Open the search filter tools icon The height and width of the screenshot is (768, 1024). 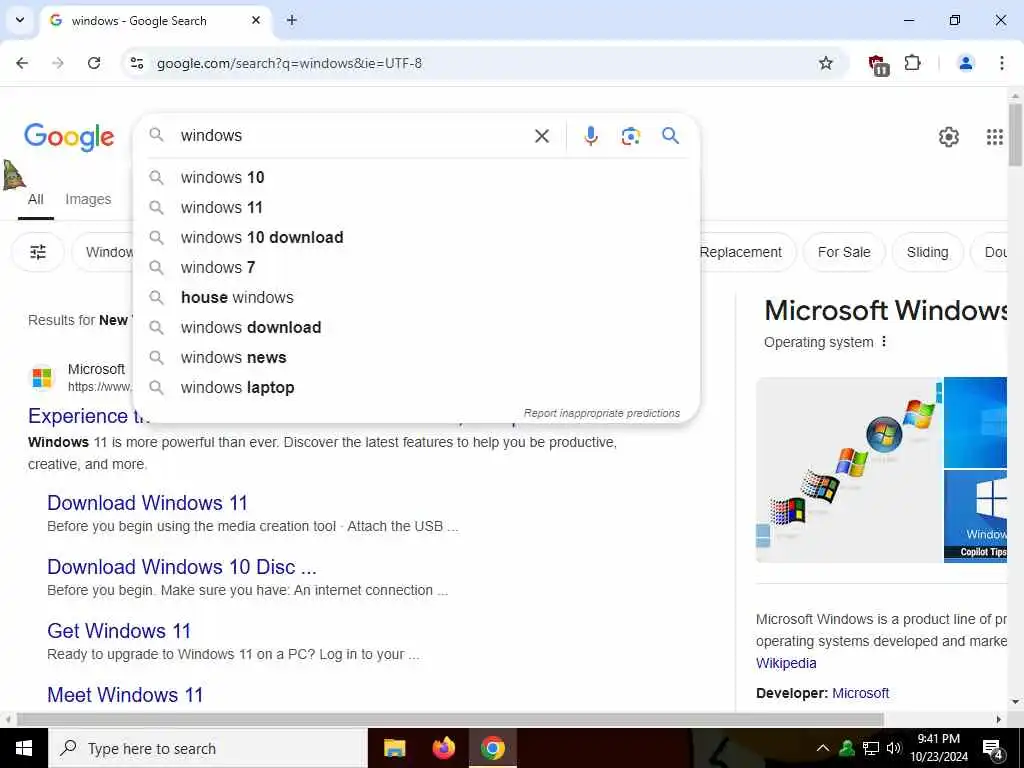tap(38, 252)
